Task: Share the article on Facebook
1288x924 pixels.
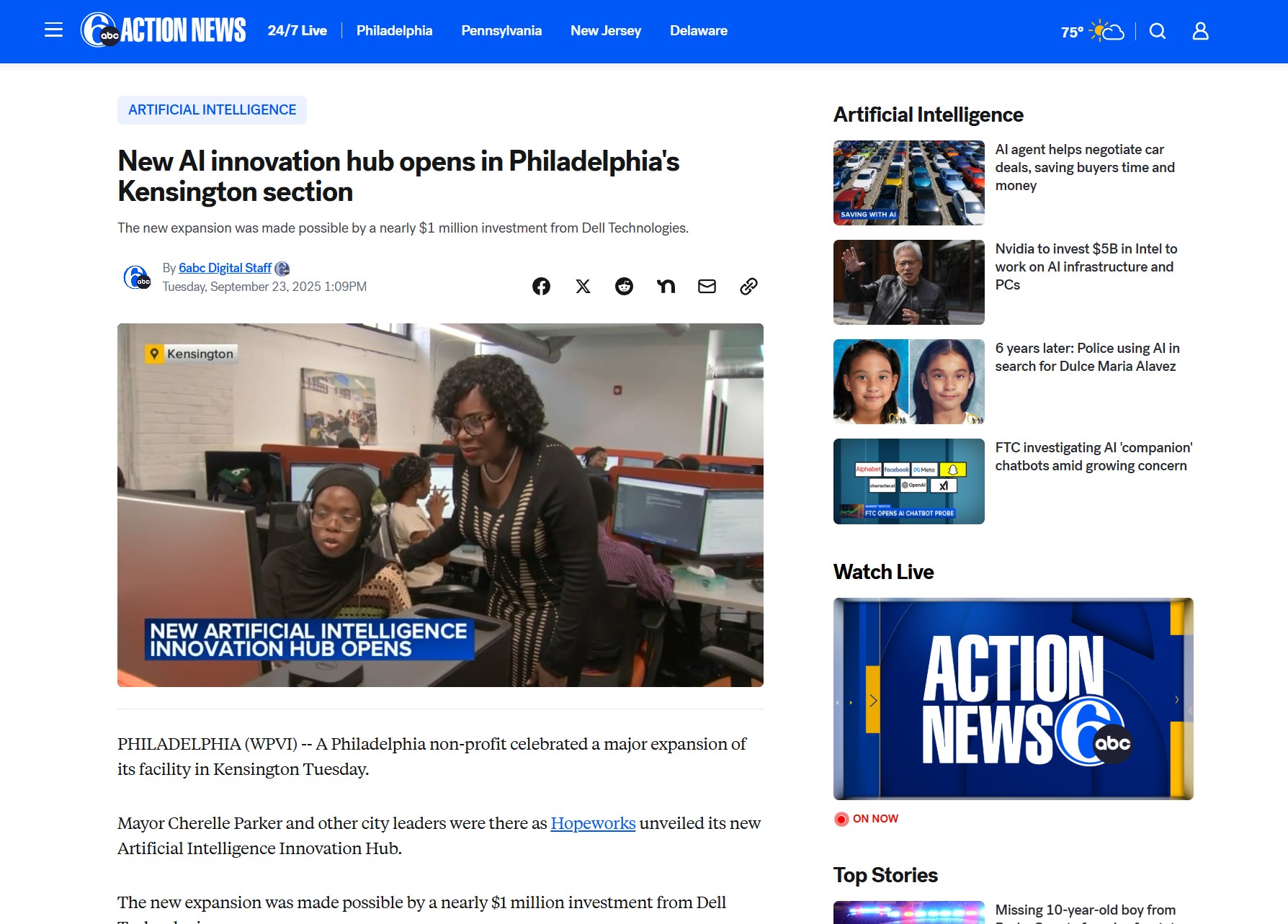Action: (541, 286)
